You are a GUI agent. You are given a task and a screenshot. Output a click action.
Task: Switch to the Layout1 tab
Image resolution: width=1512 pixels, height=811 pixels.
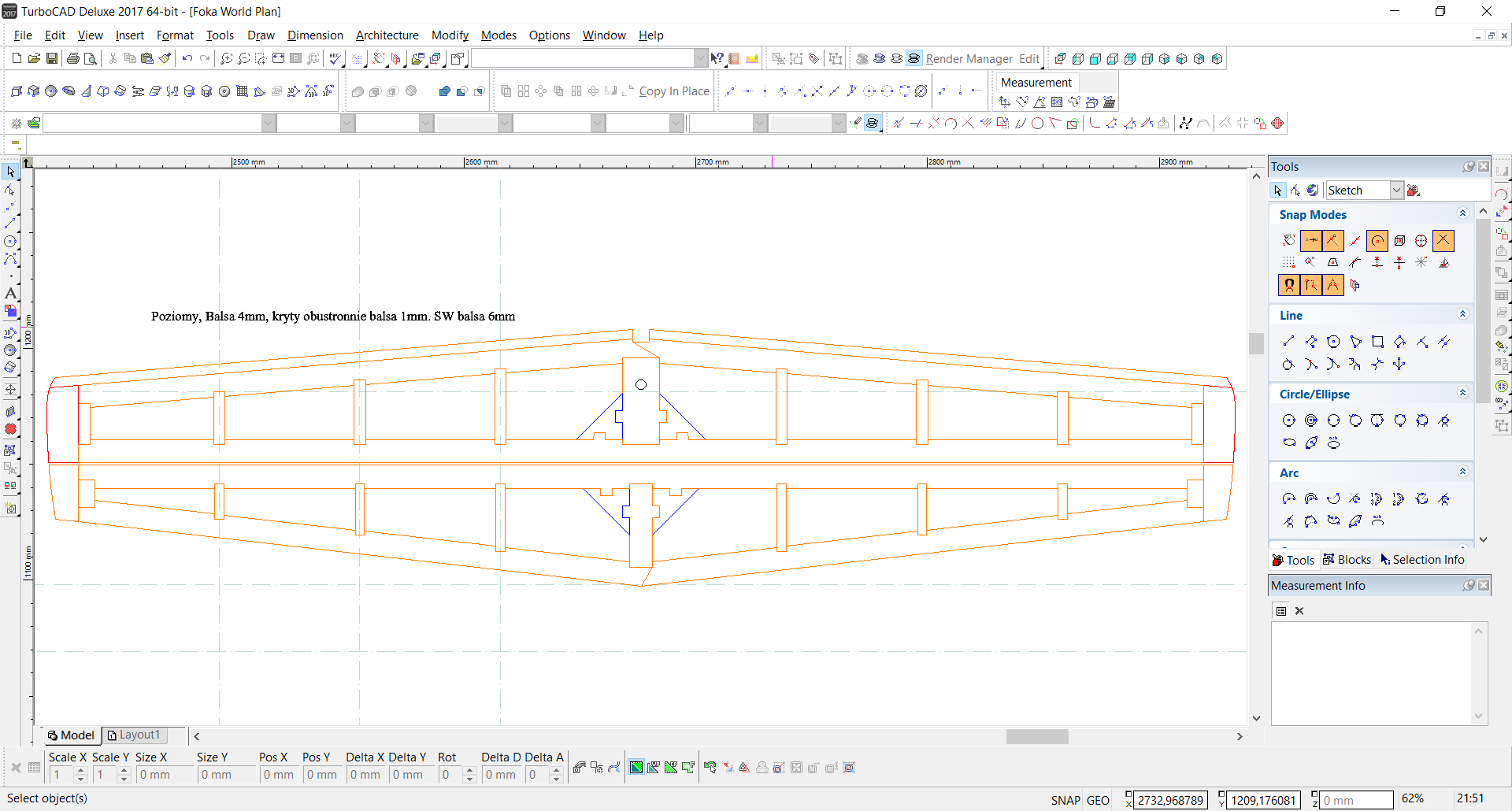(134, 735)
